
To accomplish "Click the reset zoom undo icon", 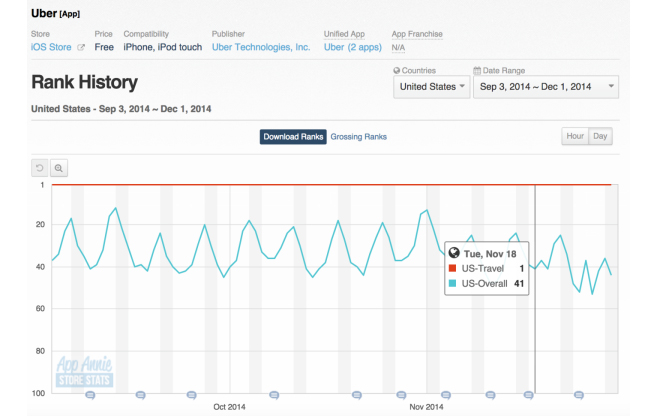I will (40, 168).
